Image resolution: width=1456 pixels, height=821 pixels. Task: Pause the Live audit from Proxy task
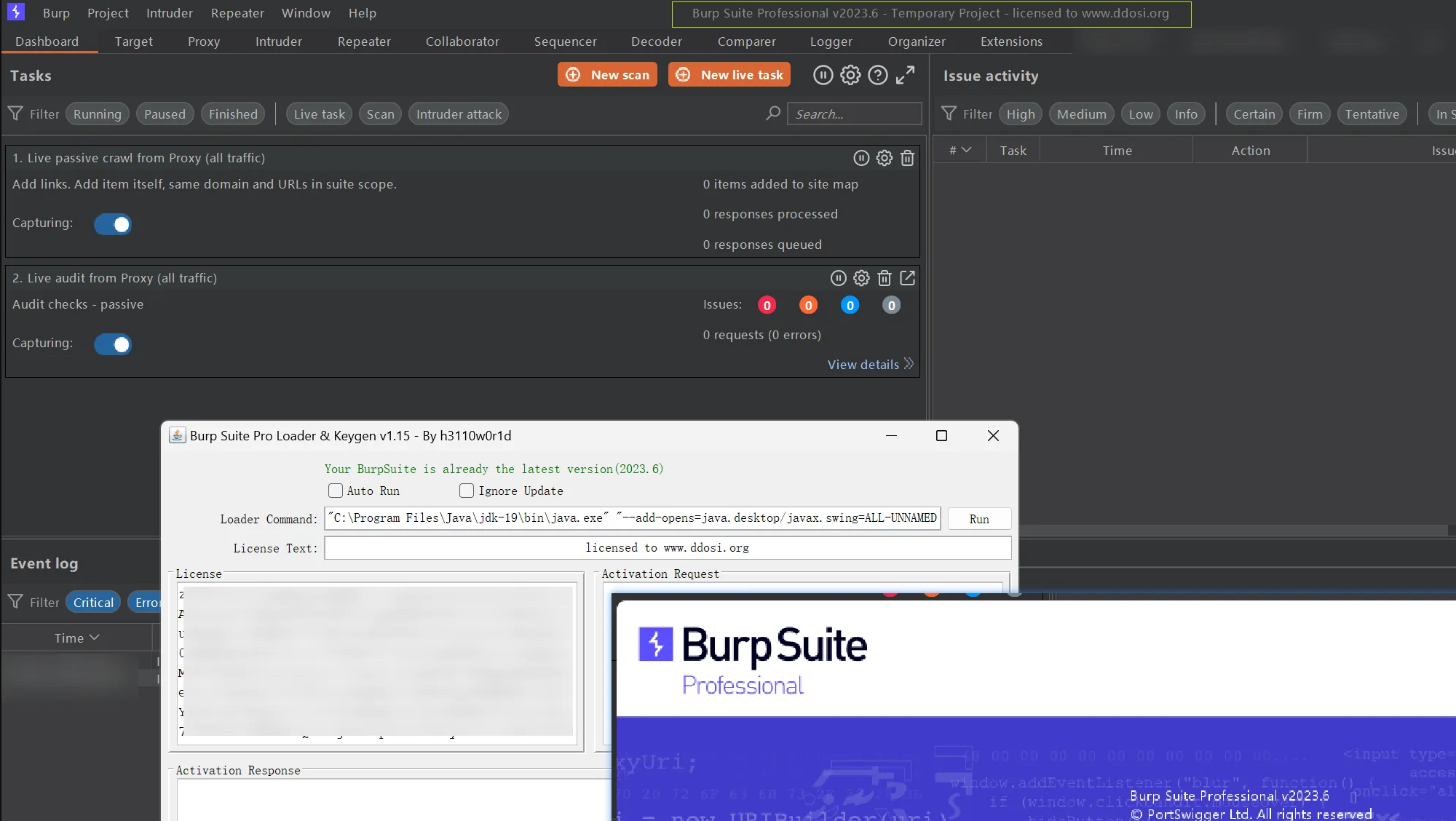839,278
